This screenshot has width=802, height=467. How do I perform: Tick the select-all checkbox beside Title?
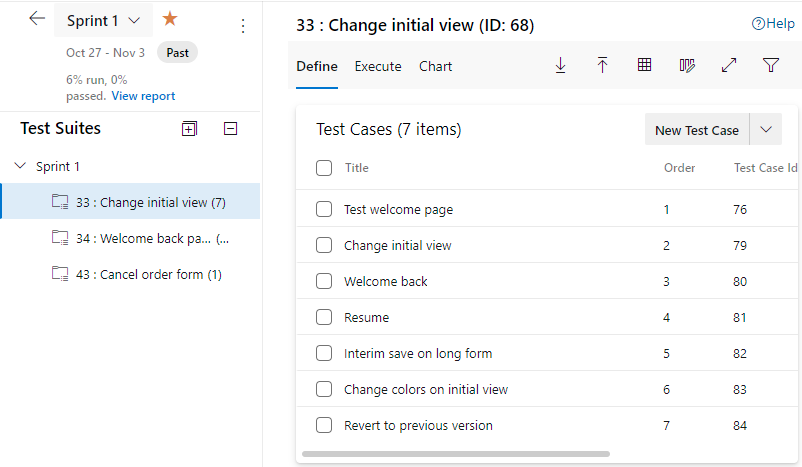coord(324,168)
